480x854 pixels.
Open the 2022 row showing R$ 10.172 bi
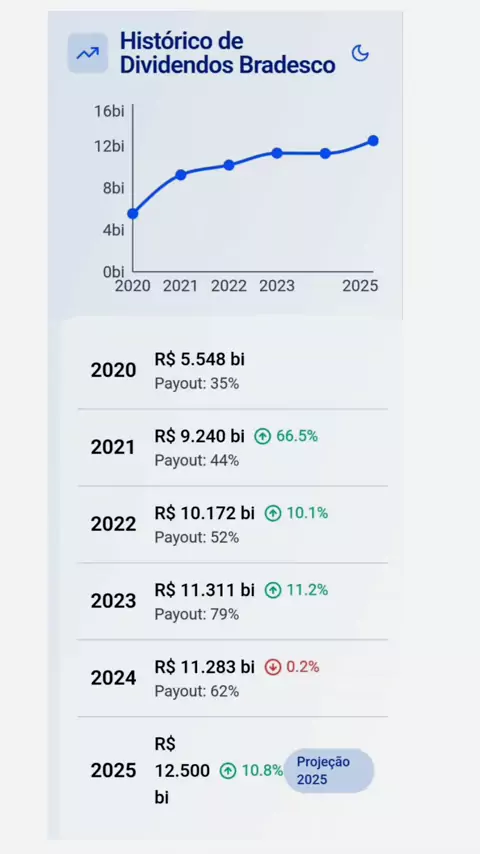tap(233, 524)
